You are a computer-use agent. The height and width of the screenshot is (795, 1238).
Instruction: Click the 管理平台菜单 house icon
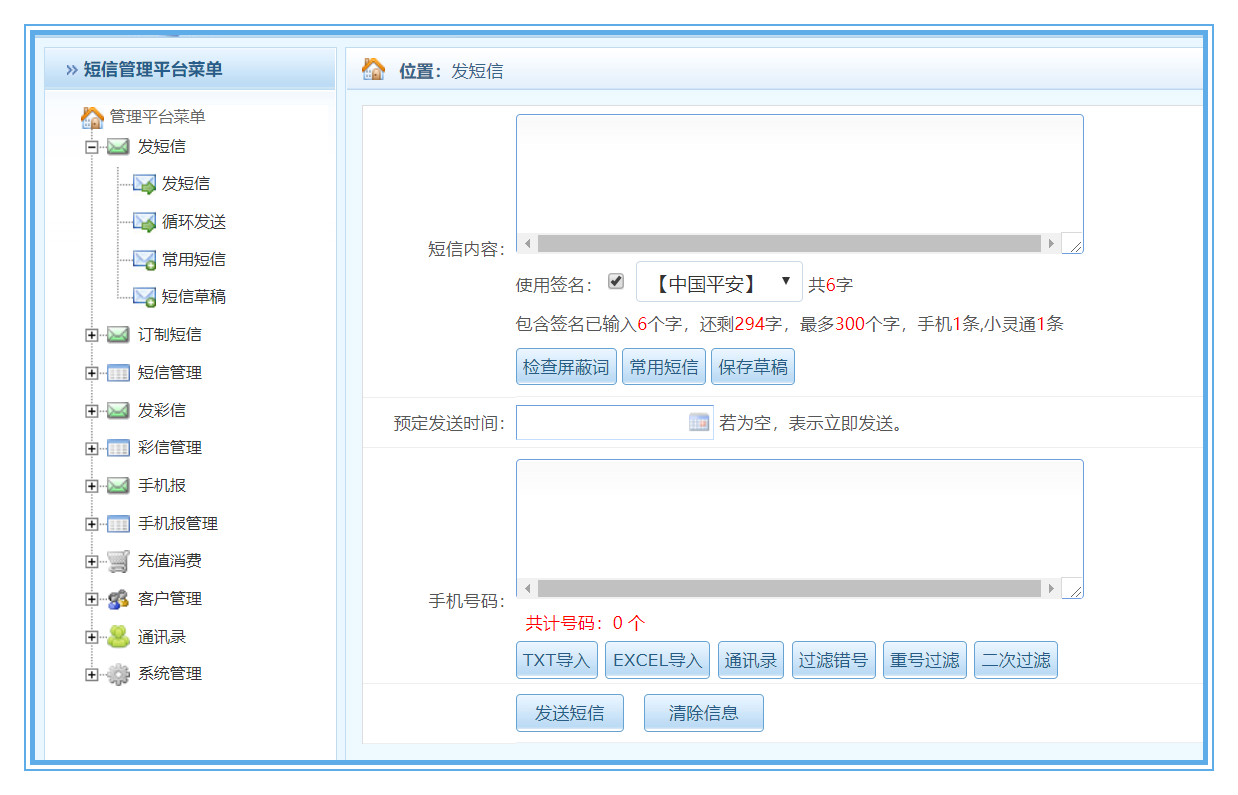coord(92,117)
